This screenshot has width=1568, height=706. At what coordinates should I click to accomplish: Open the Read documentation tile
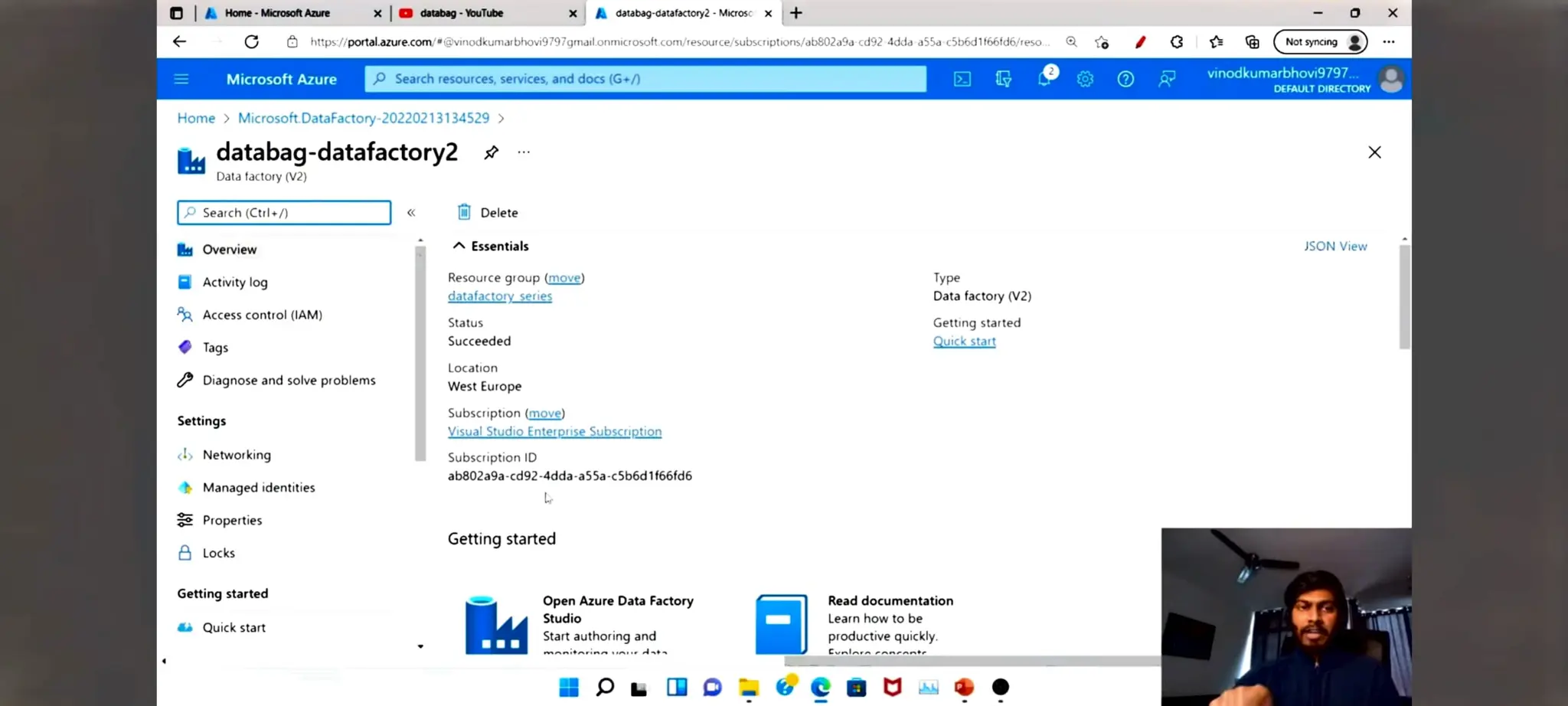click(x=856, y=624)
